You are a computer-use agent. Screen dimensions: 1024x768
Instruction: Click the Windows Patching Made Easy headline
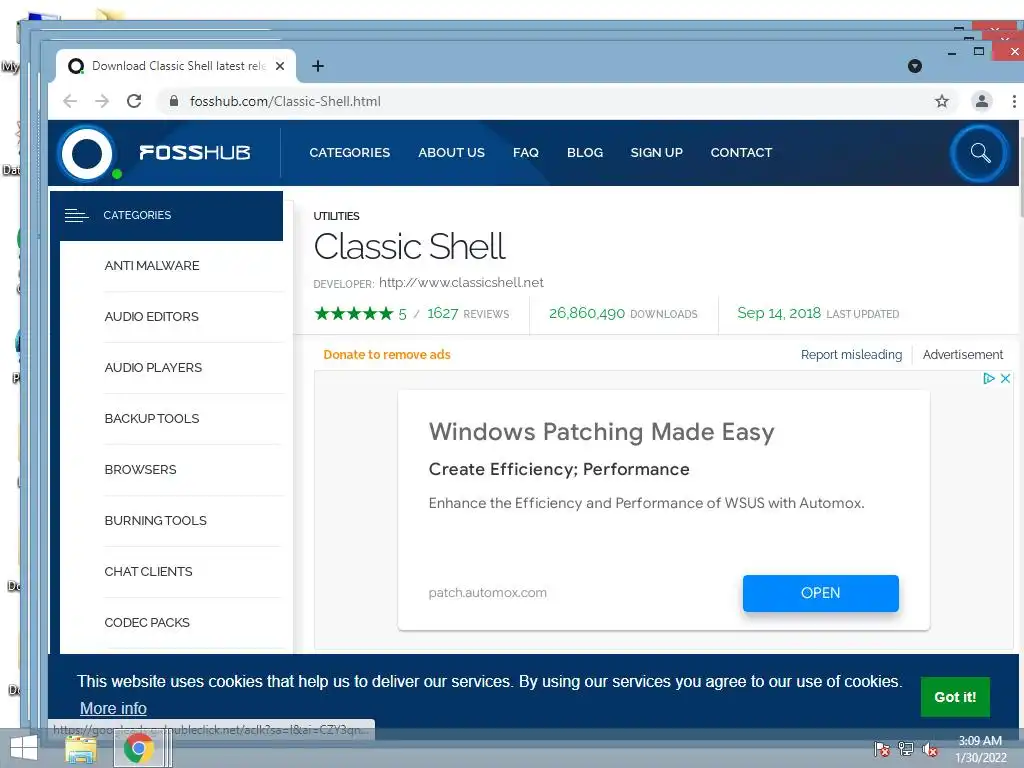(601, 432)
